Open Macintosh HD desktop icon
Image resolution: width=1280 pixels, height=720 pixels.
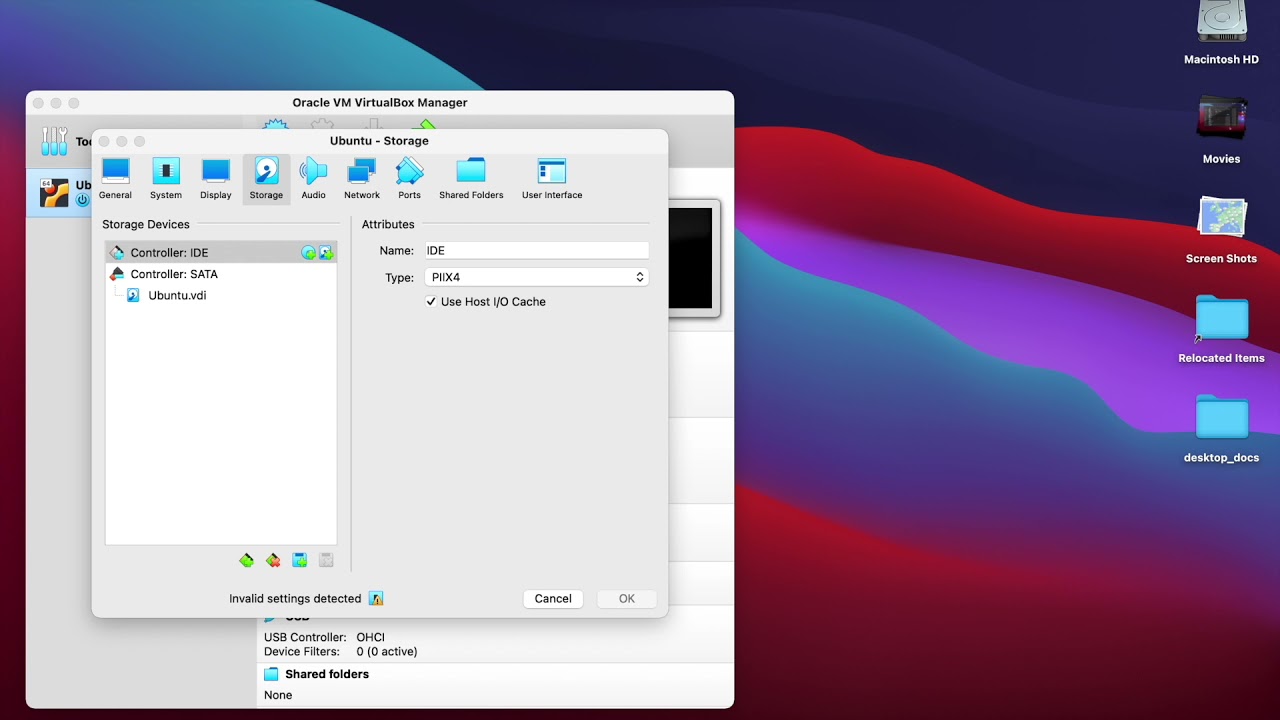(1221, 33)
